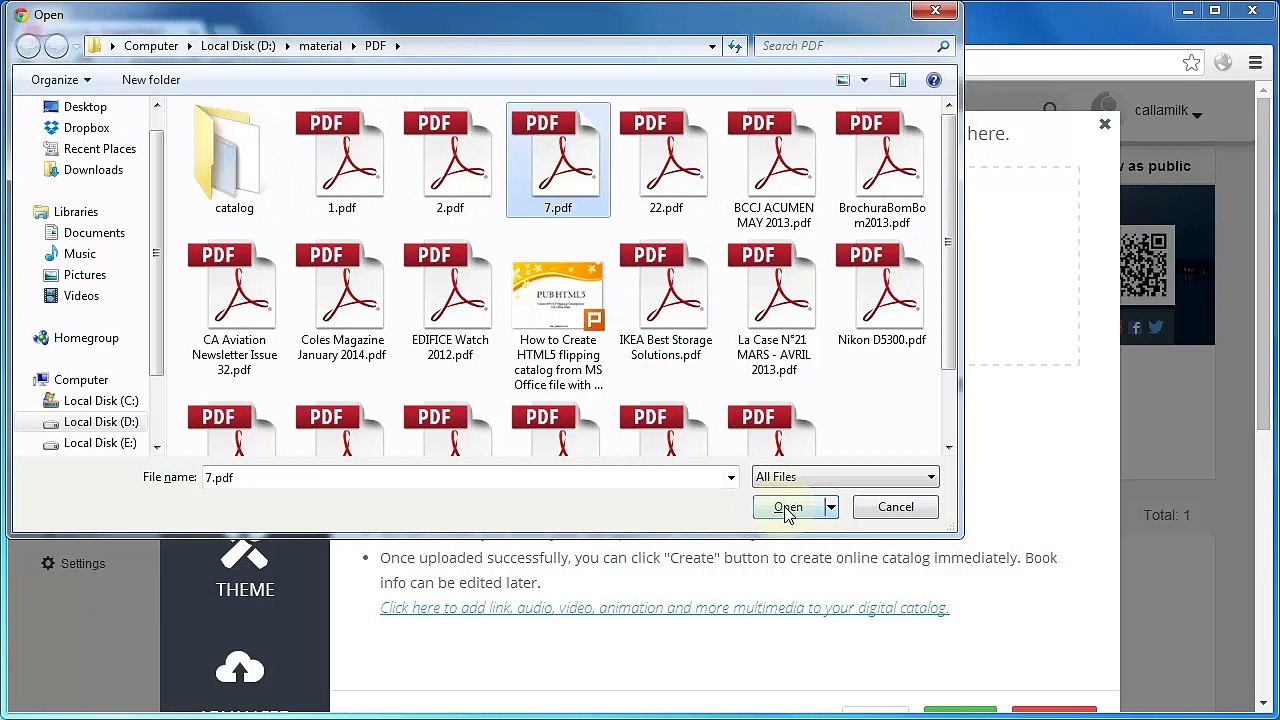Open Desktop in the navigation pane
Screen dimensions: 1280x720
[85, 107]
